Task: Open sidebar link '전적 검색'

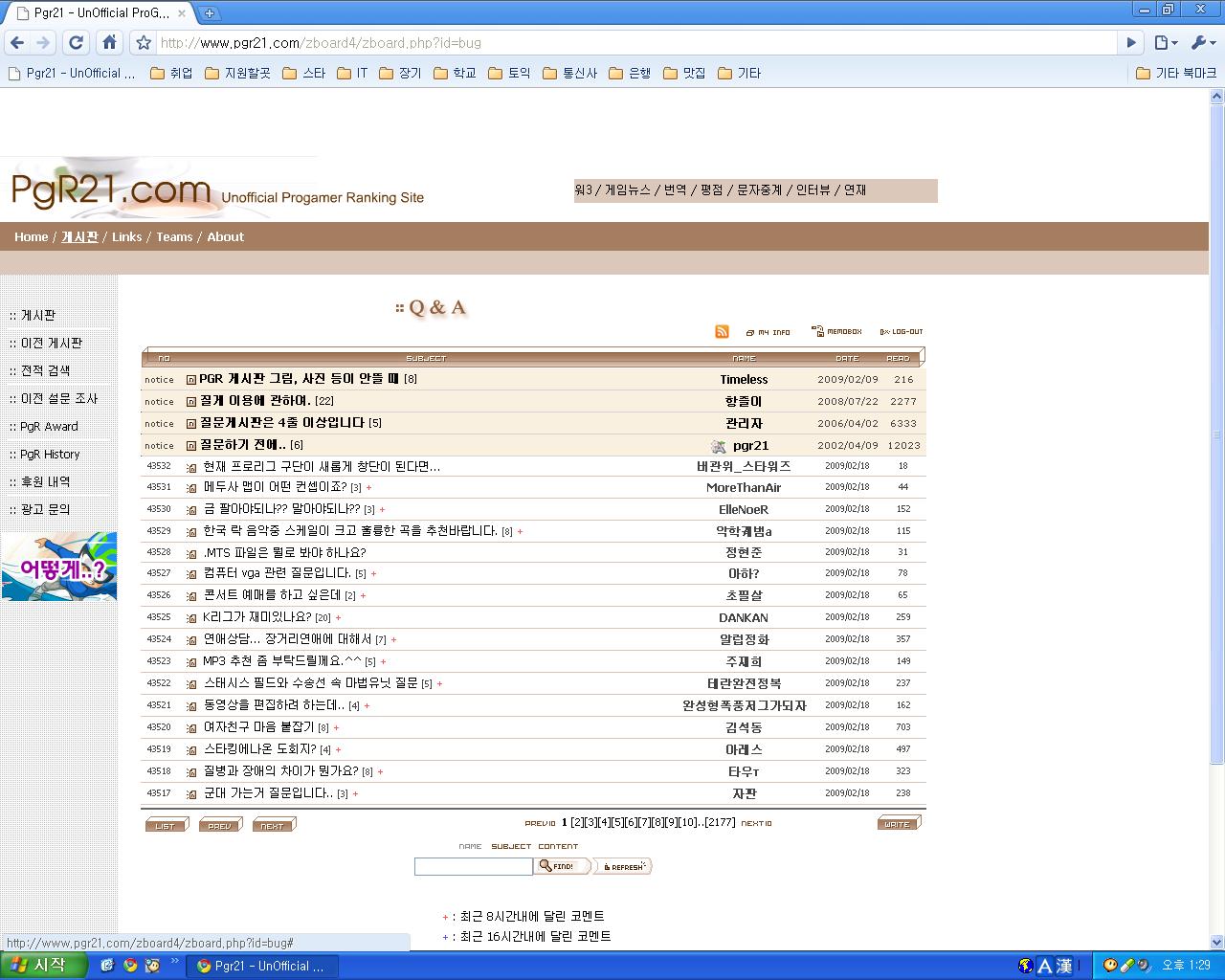Action: 45,370
